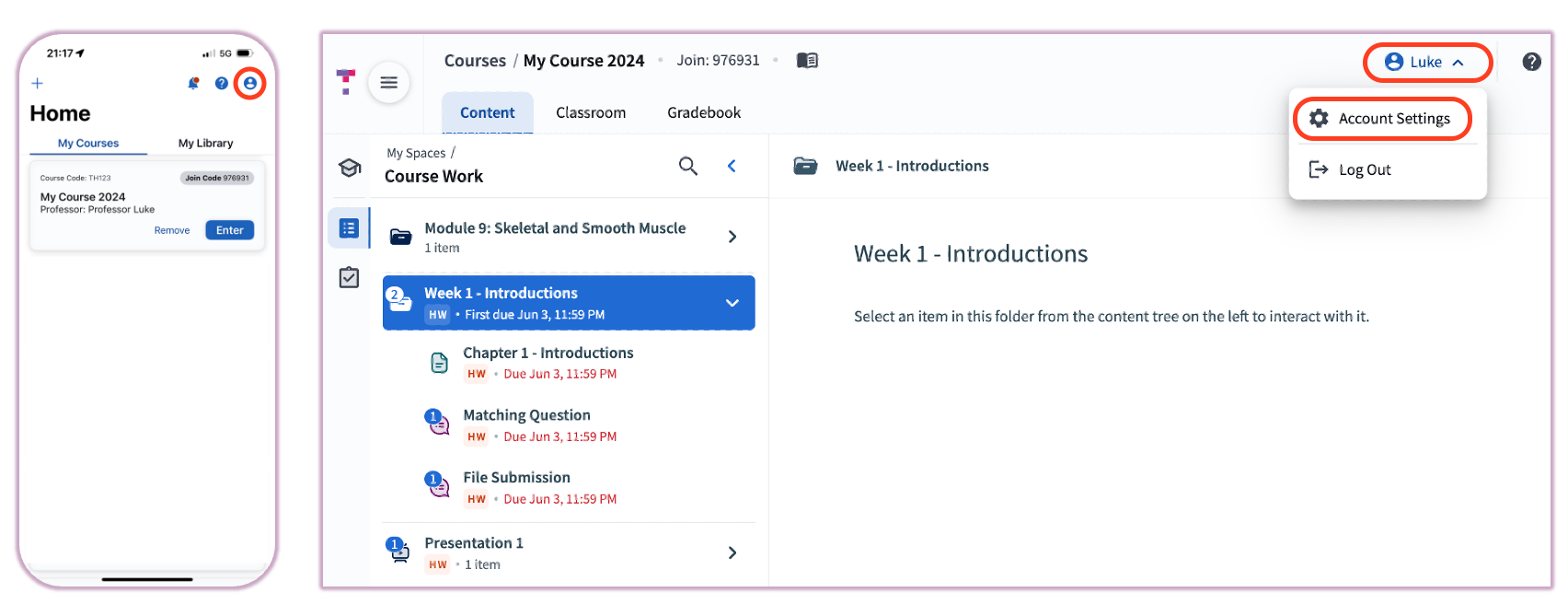1568x604 pixels.
Task: Tap the plus icon on the phone Home screen
Action: [37, 83]
